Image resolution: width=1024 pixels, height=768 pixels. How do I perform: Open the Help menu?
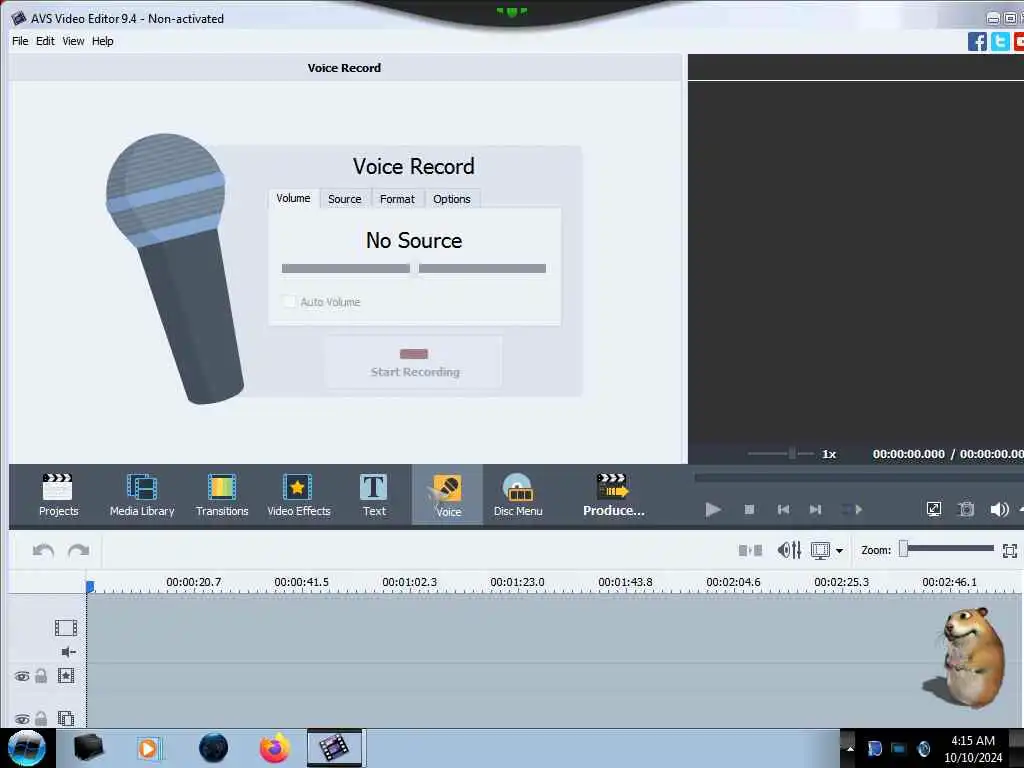103,40
